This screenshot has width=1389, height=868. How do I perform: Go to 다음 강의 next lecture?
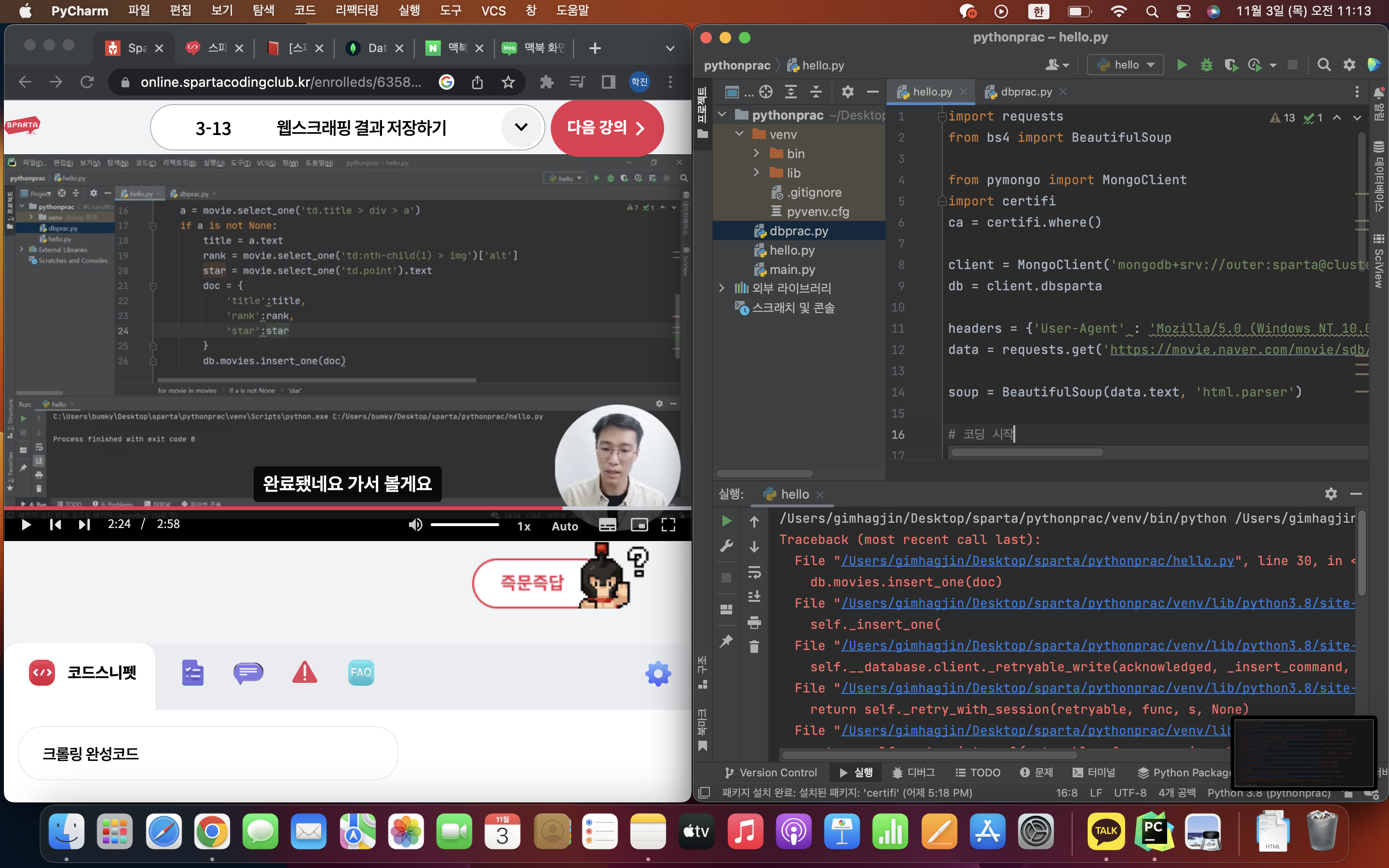pyautogui.click(x=607, y=128)
